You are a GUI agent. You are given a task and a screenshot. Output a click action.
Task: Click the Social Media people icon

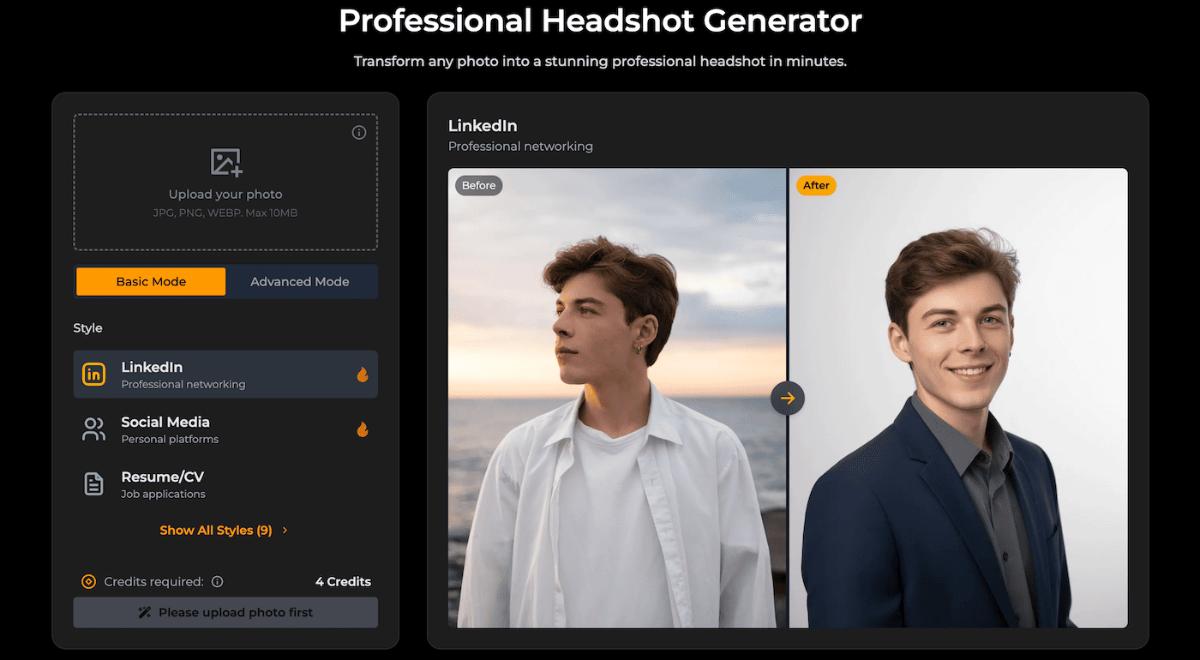93,429
